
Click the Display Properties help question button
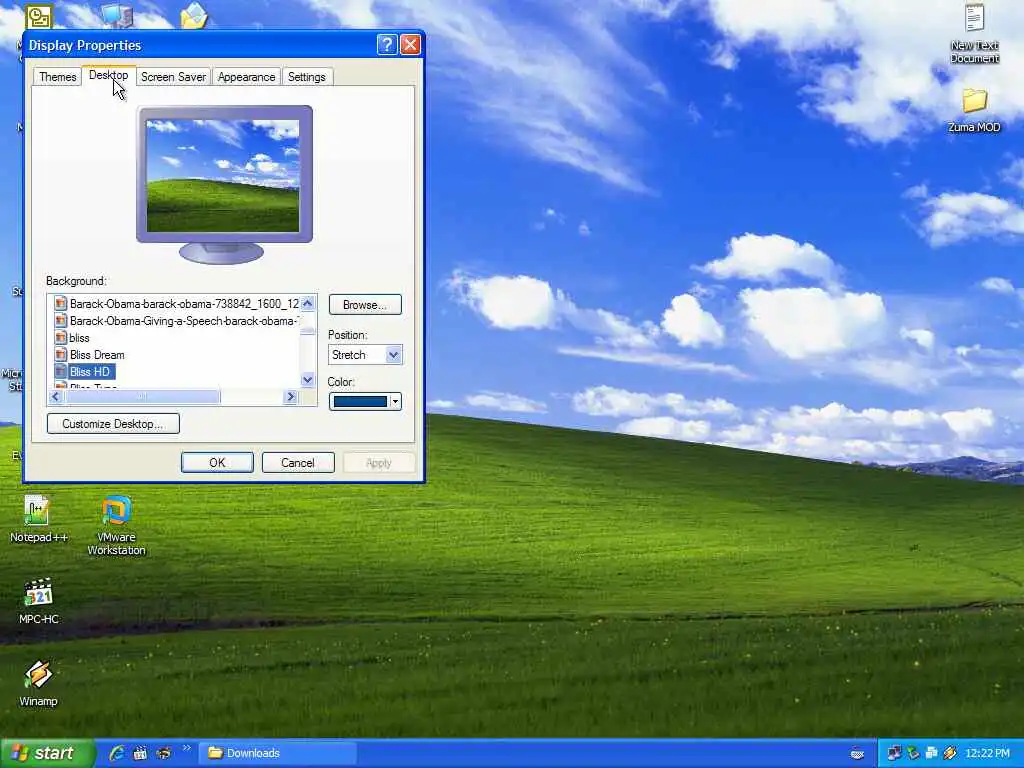(x=387, y=44)
